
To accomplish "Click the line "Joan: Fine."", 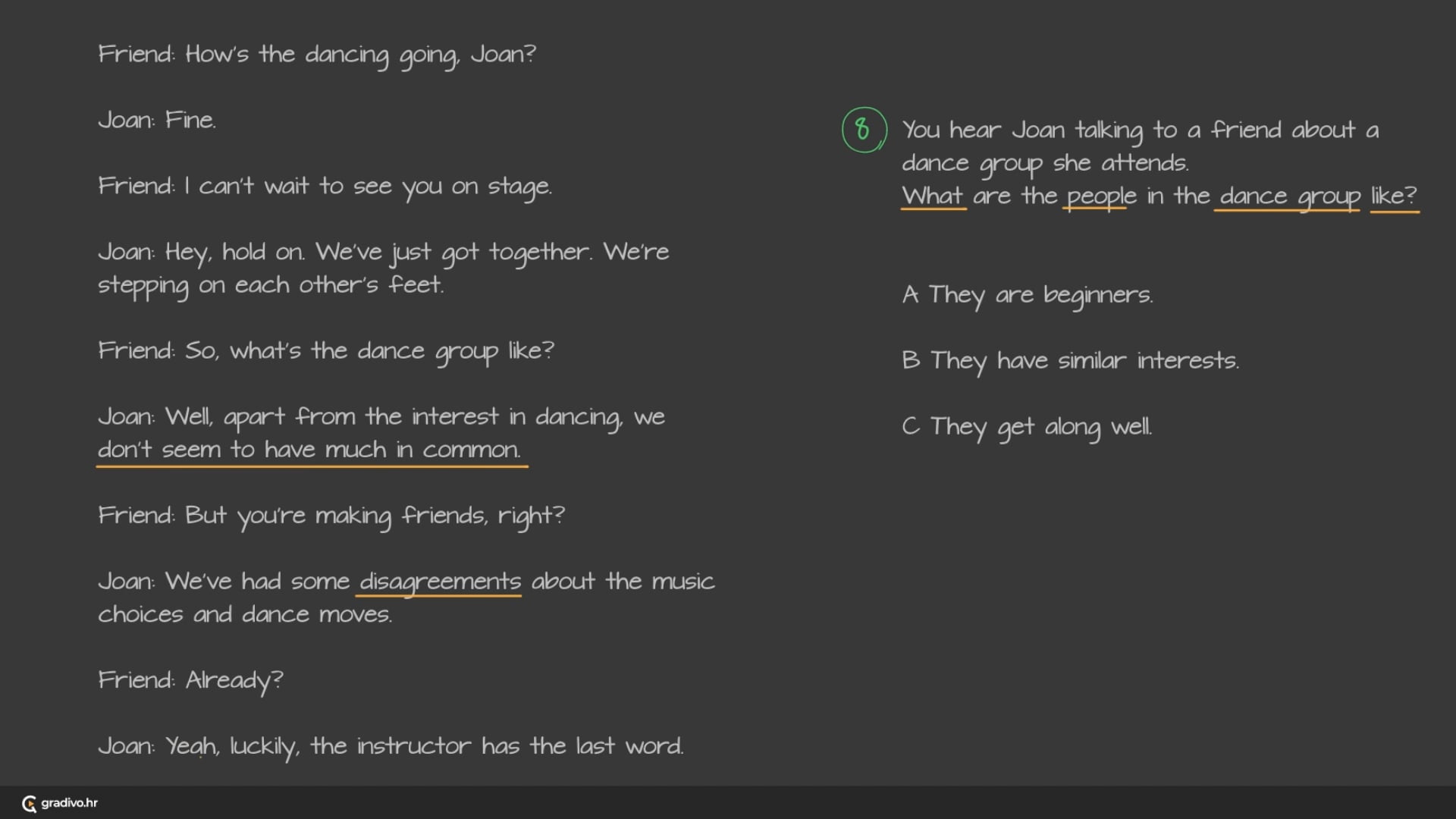I will click(157, 120).
